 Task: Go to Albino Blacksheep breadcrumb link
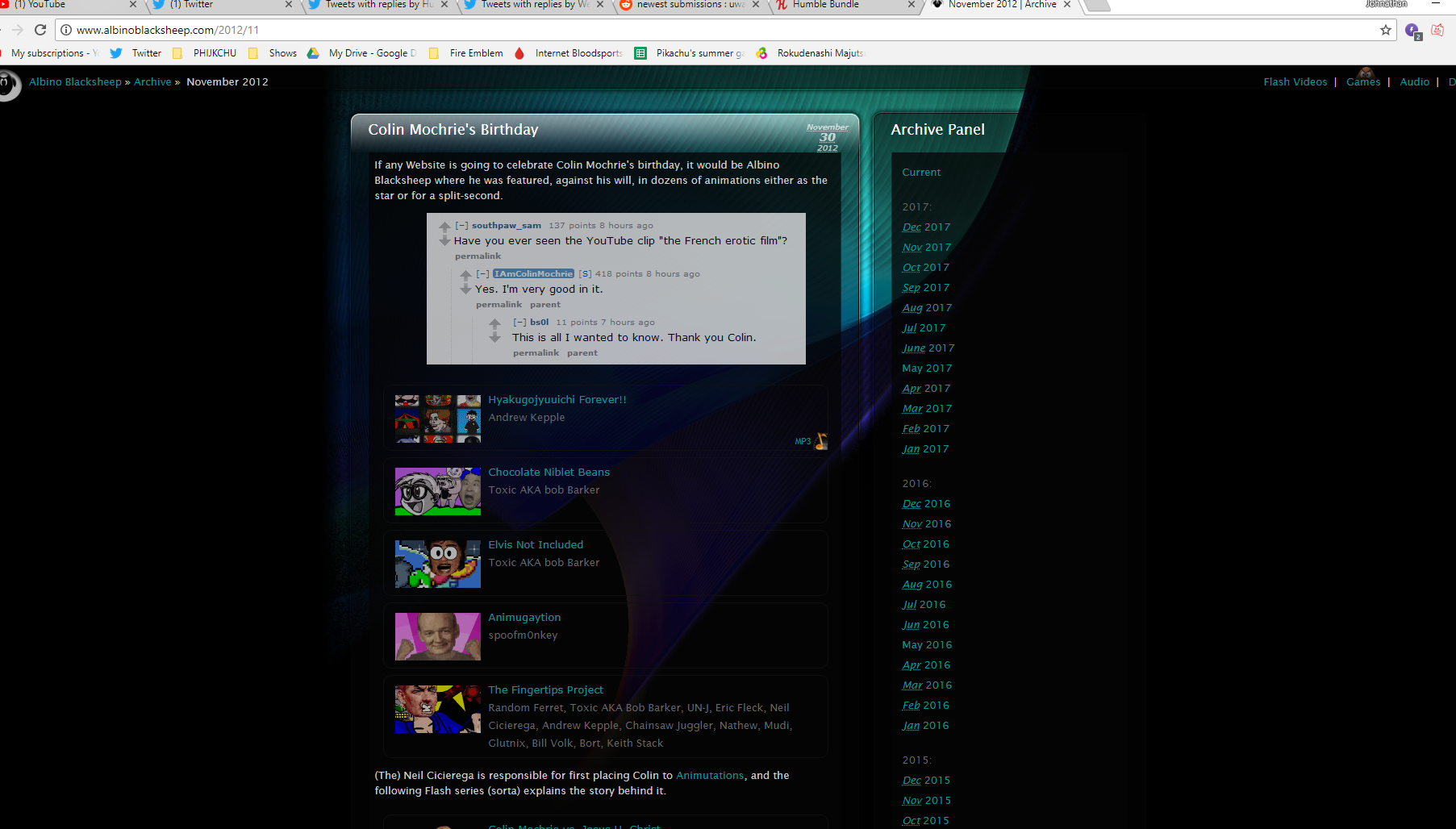tap(75, 81)
